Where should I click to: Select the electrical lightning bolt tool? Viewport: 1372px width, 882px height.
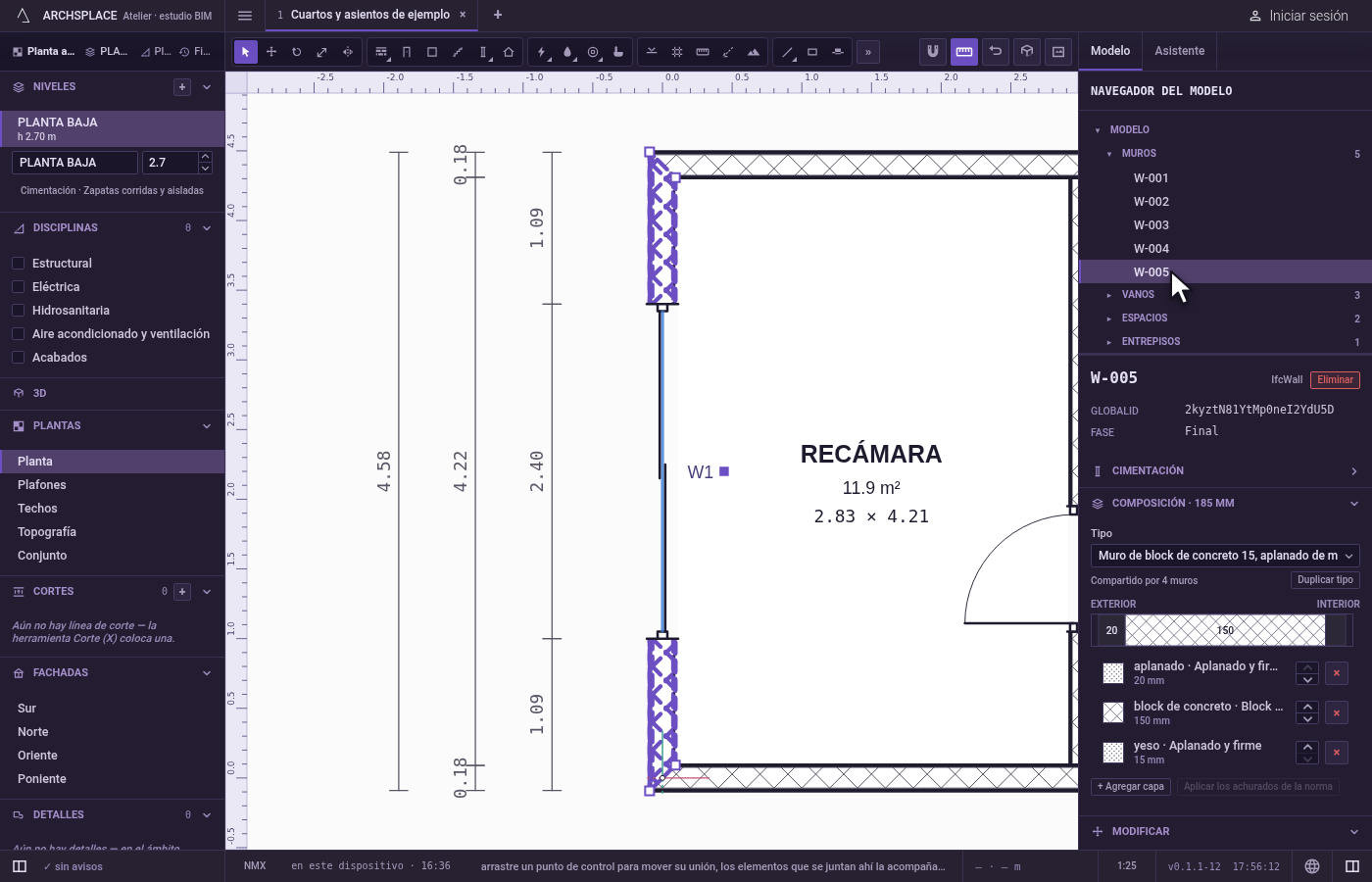tap(542, 52)
